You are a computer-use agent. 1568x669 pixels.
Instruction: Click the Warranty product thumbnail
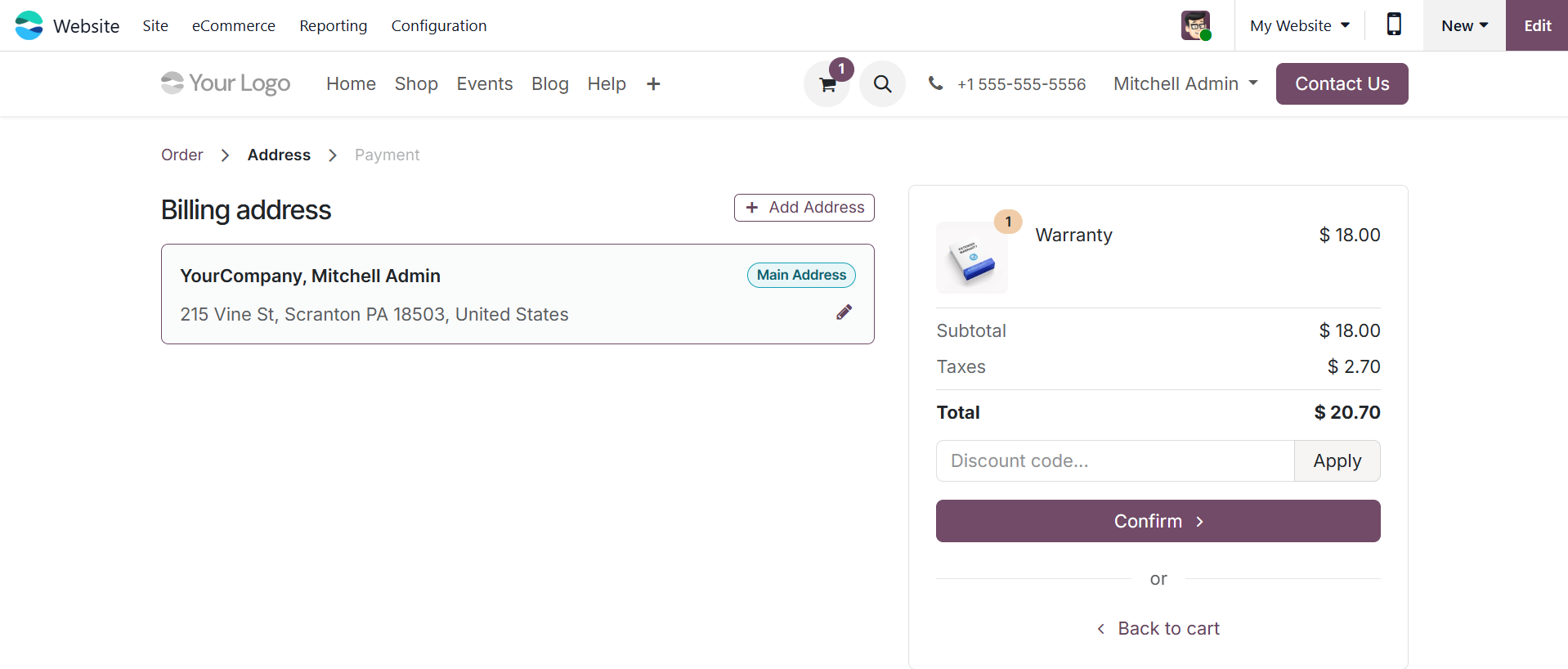click(x=972, y=258)
